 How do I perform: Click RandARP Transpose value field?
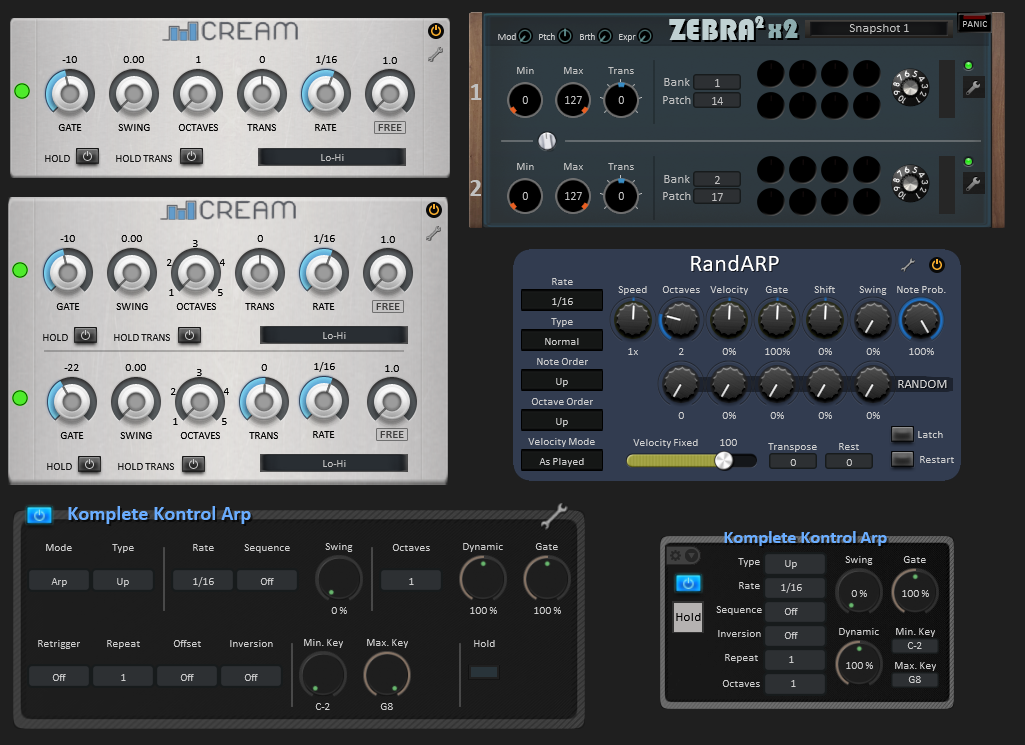click(793, 462)
